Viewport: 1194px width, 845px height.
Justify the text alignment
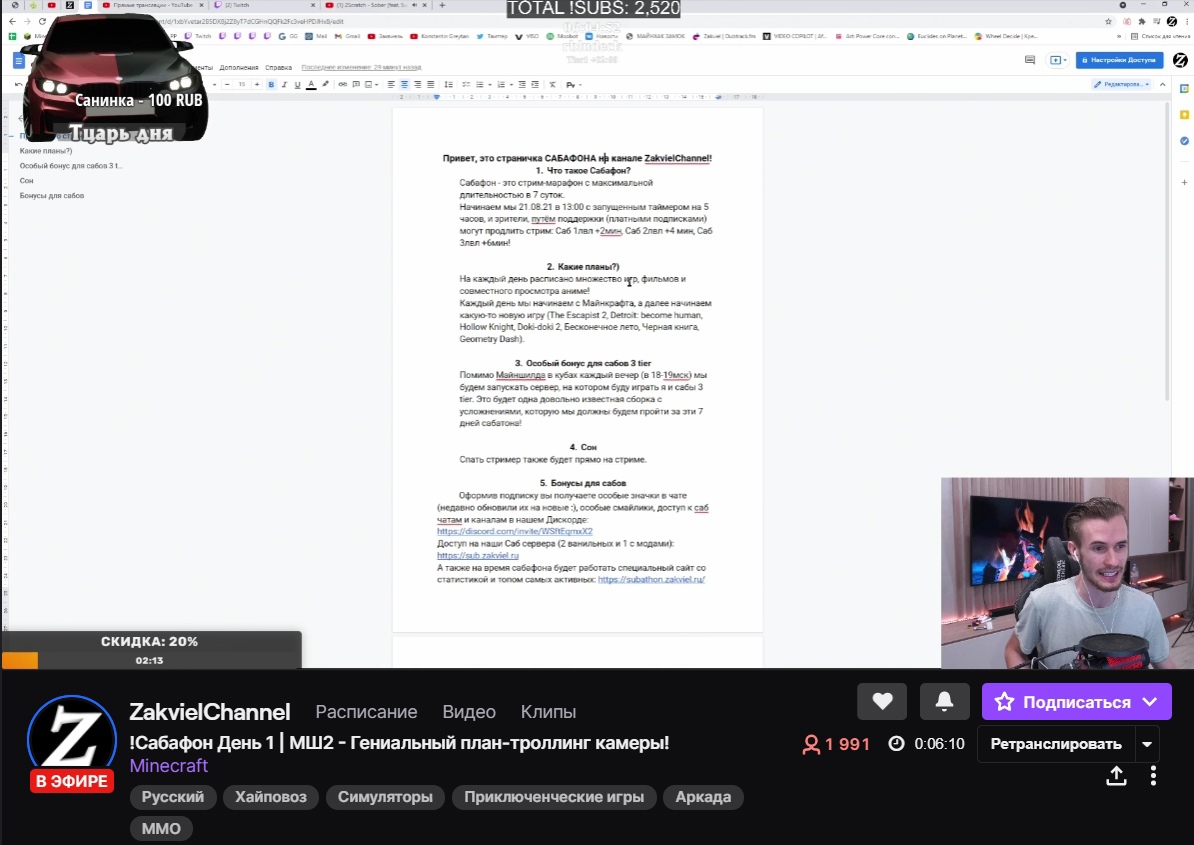click(430, 84)
